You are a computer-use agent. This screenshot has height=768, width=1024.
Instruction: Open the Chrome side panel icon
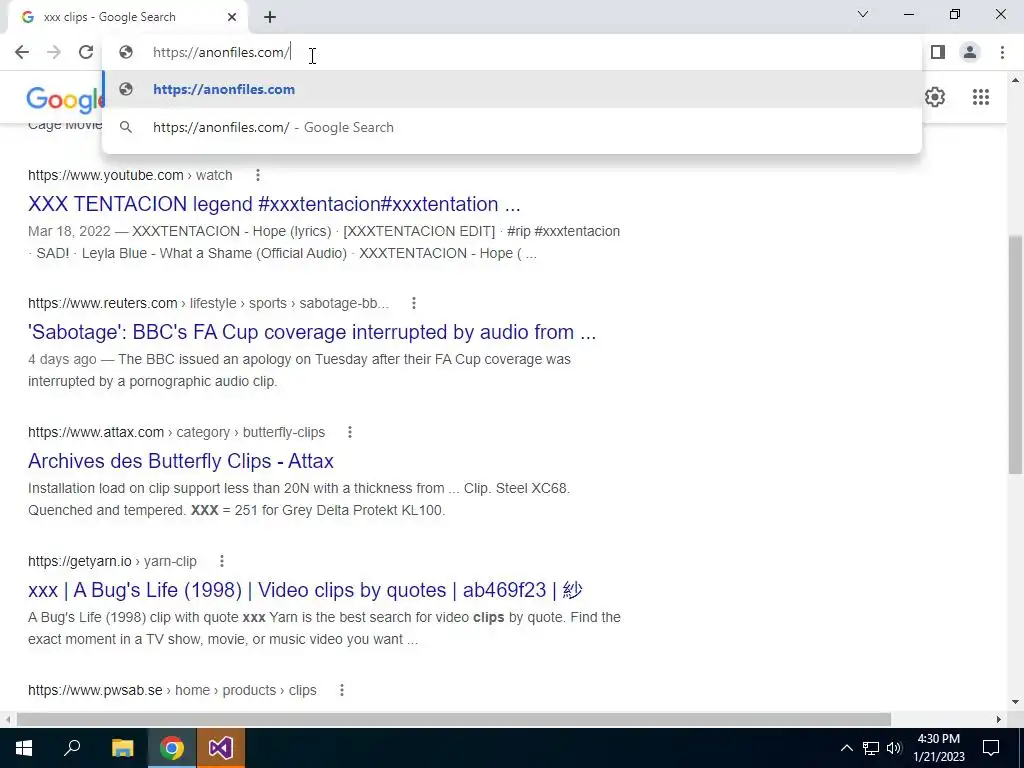pyautogui.click(x=938, y=52)
